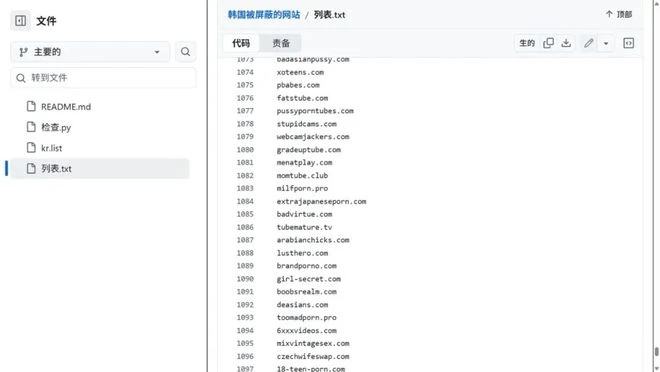Click the 列表.txt breadcrumb filename
Image resolution: width=660 pixels, height=372 pixels.
[x=330, y=15]
